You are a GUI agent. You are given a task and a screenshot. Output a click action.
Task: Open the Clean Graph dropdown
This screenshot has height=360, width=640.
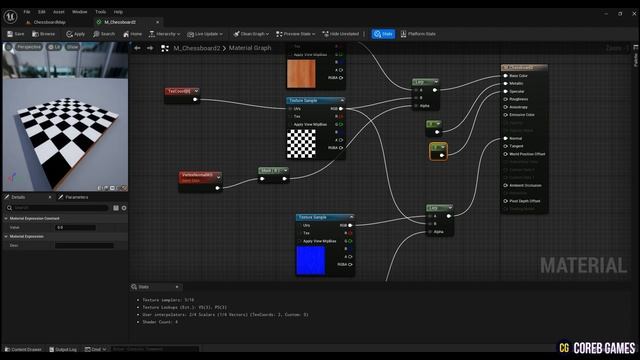click(x=251, y=34)
